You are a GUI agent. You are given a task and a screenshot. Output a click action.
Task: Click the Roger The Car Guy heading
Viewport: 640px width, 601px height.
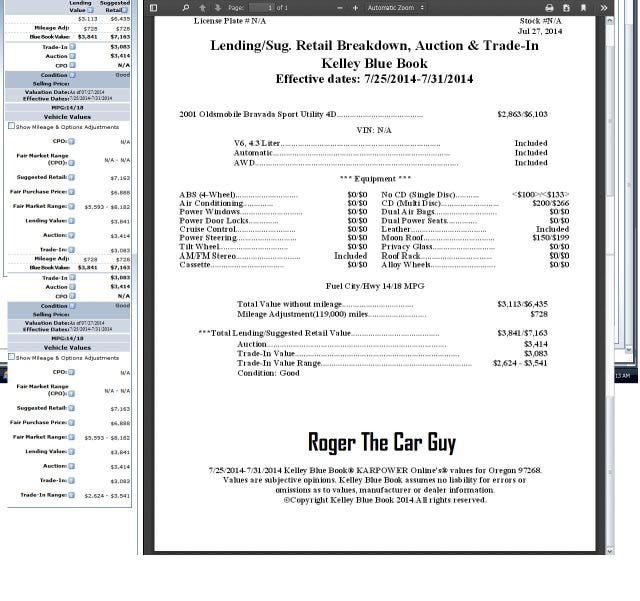381,442
